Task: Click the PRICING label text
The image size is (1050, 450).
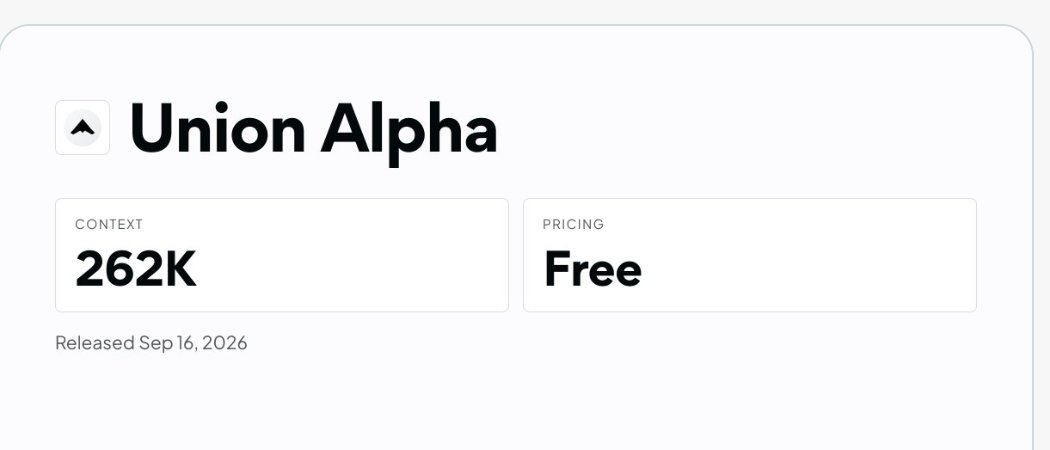Action: (x=573, y=224)
